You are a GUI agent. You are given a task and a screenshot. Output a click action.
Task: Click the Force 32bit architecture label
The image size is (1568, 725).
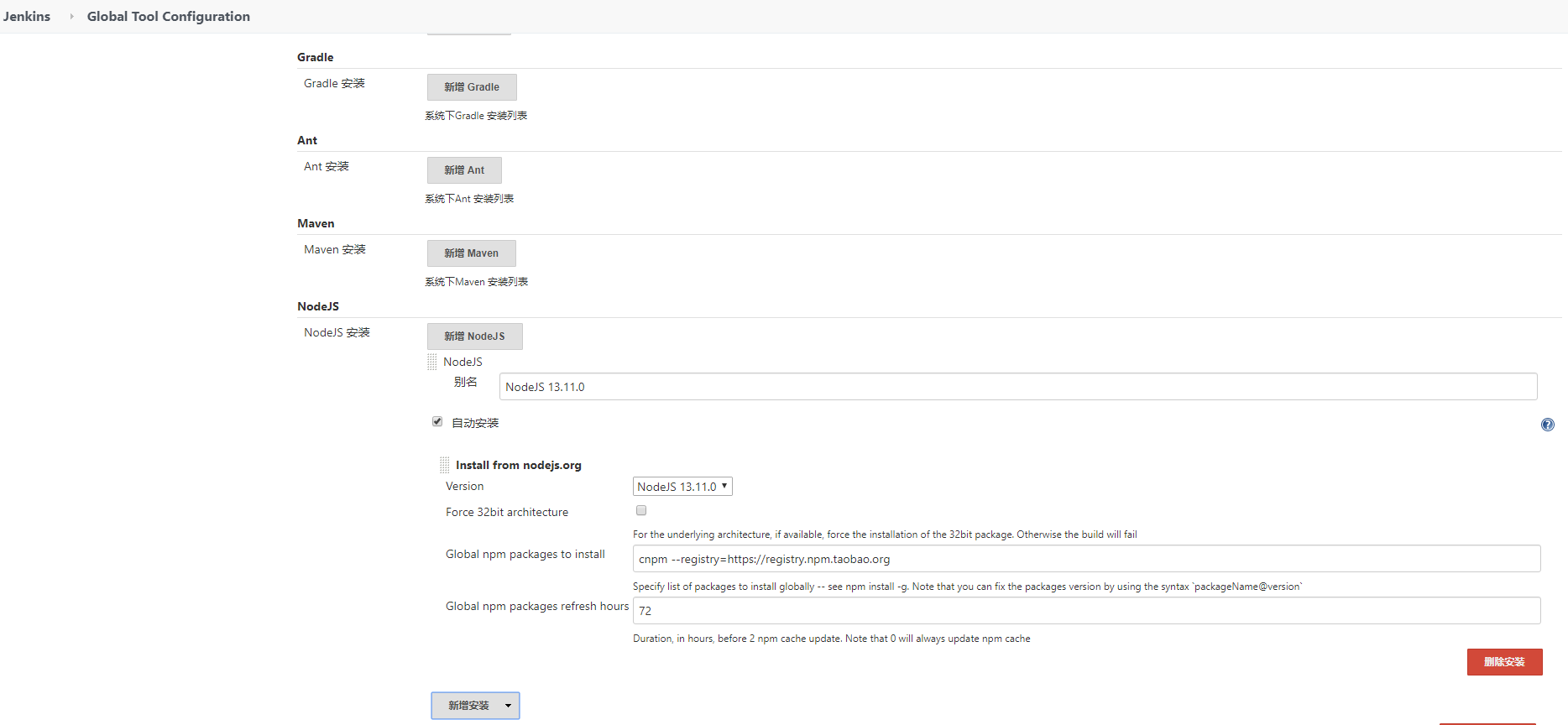tap(507, 512)
